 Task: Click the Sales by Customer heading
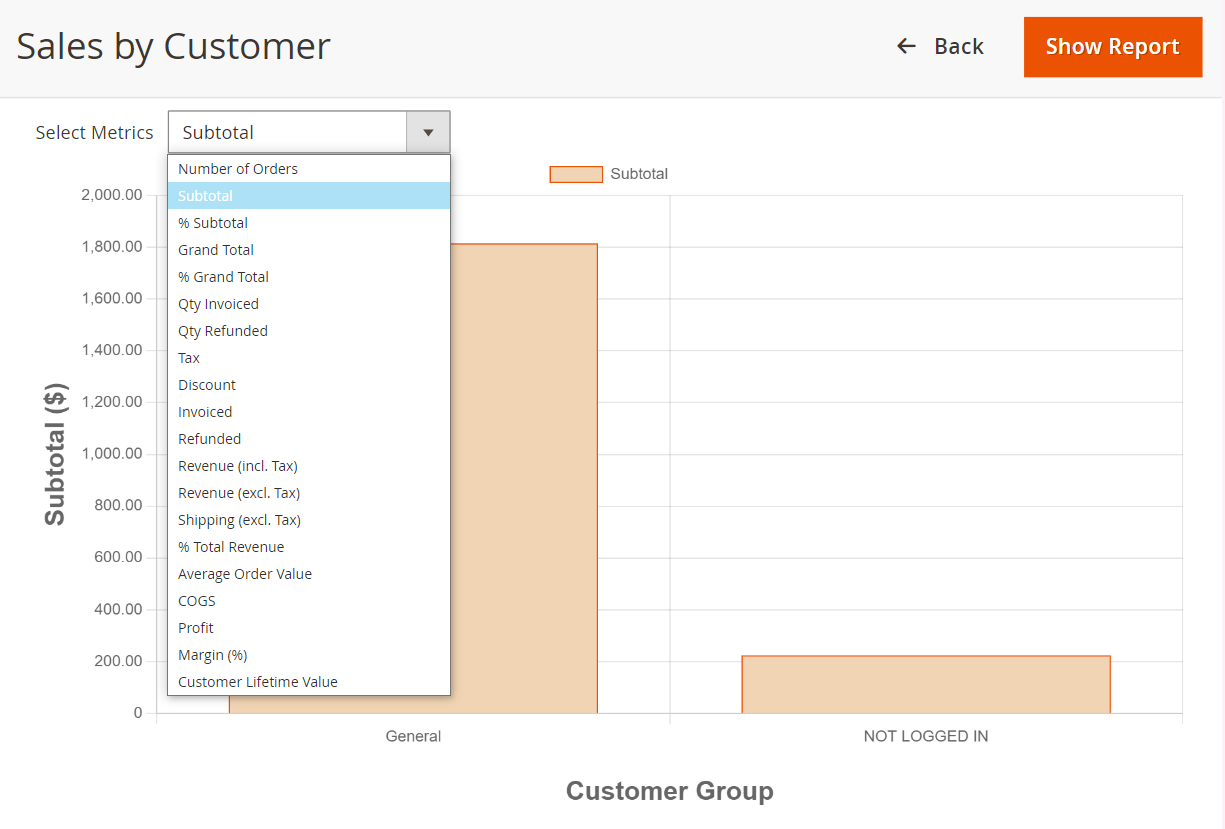[x=173, y=46]
